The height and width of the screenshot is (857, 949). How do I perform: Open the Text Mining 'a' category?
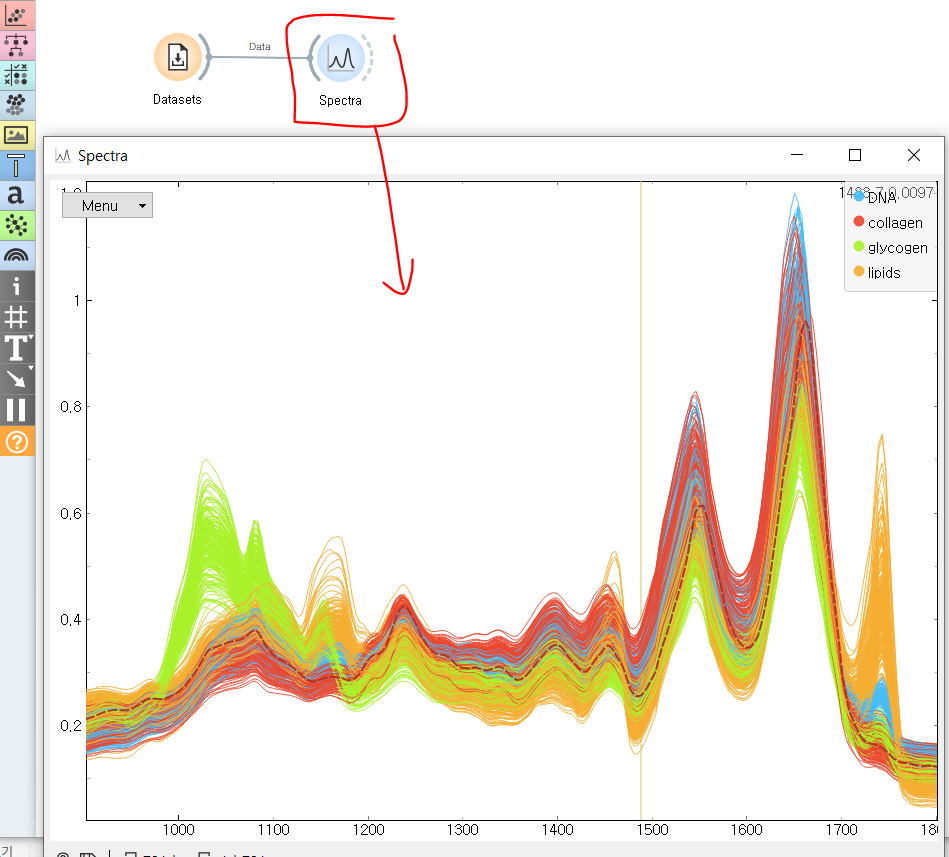click(x=16, y=195)
